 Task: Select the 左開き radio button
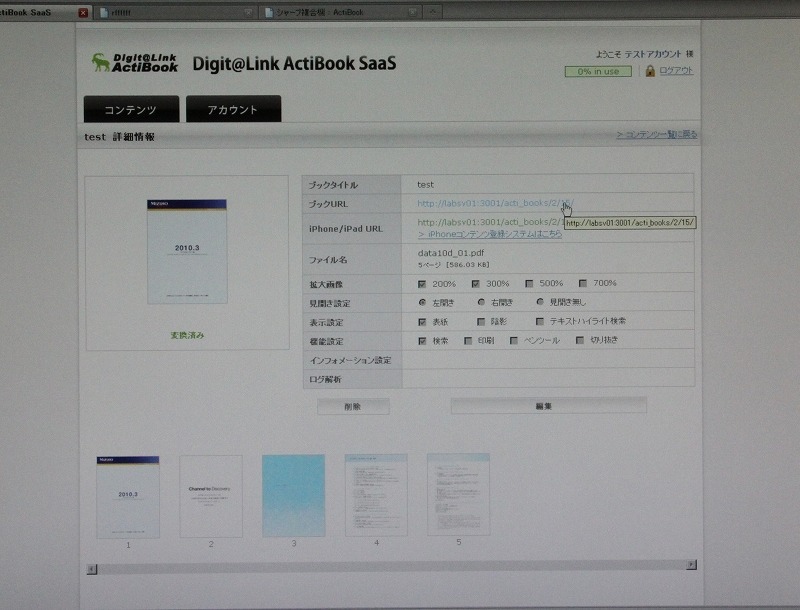click(422, 302)
